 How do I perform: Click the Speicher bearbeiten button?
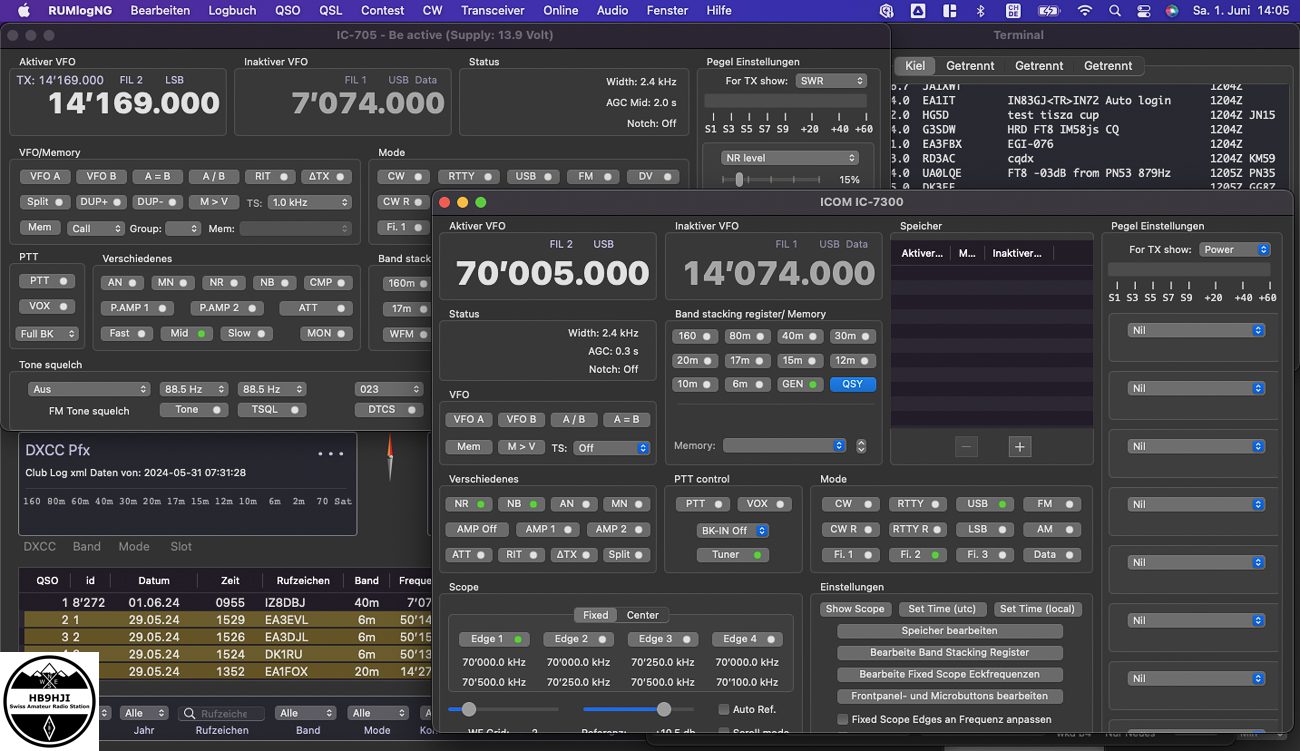pyautogui.click(x=949, y=631)
